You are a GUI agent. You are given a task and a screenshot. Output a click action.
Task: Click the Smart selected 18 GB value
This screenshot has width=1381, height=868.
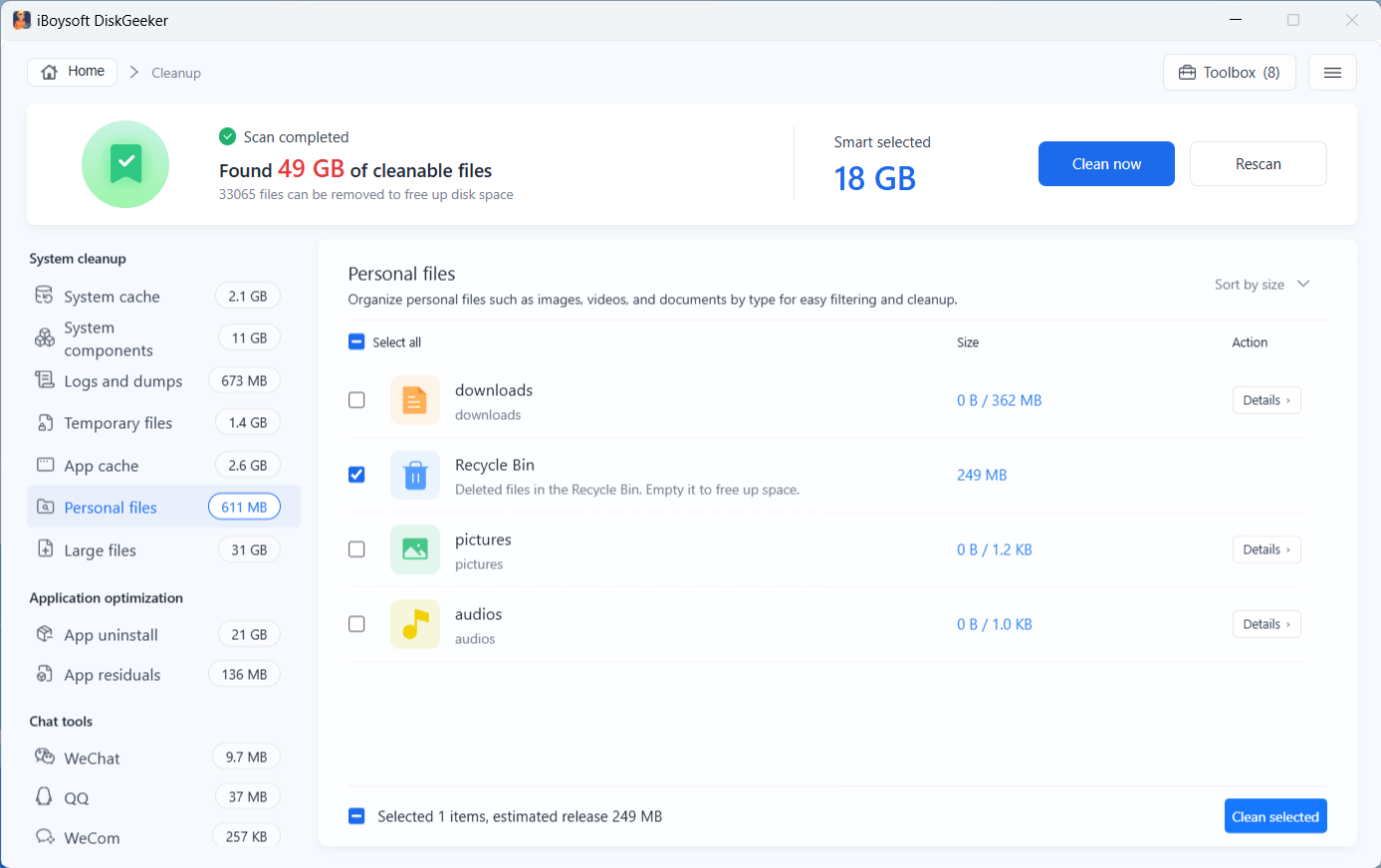[x=874, y=179]
